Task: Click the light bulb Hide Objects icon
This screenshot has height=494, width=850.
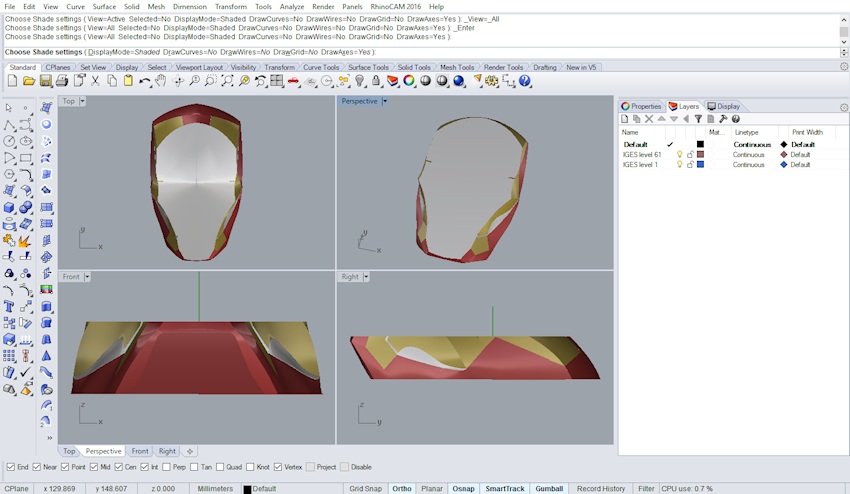Action: click(359, 81)
